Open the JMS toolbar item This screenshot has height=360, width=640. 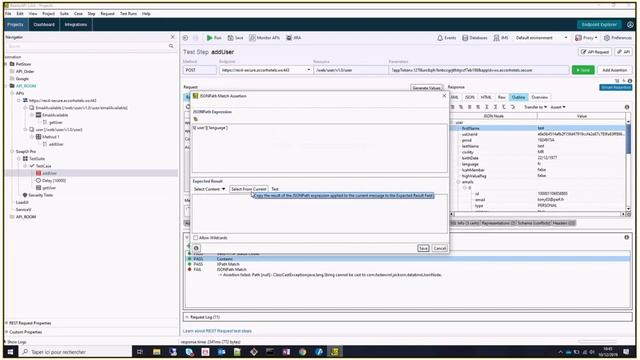click(x=500, y=38)
